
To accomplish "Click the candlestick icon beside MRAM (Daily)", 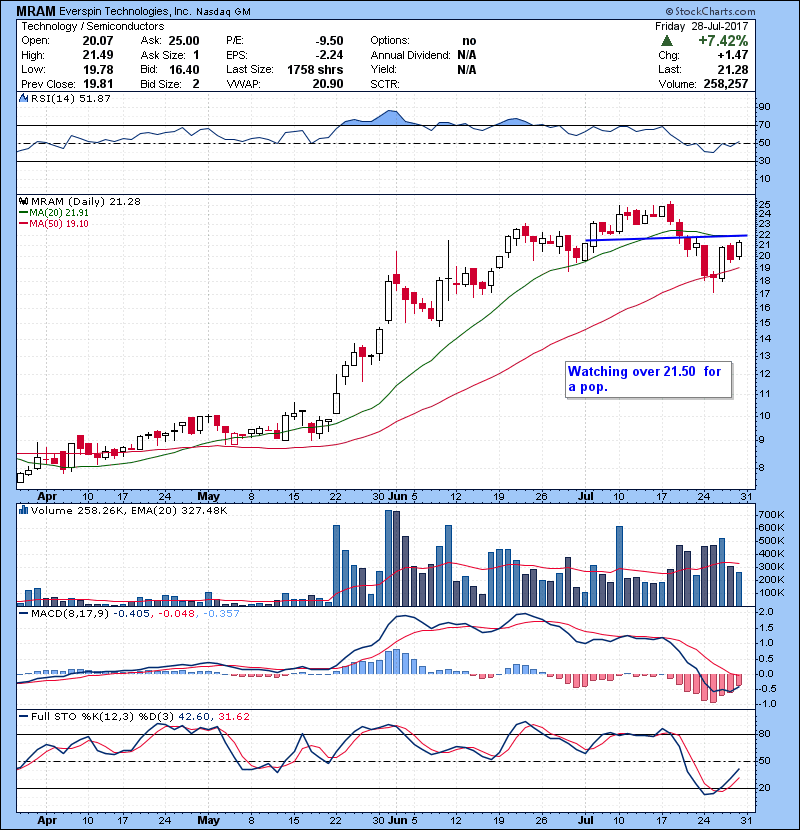I will tap(23, 201).
